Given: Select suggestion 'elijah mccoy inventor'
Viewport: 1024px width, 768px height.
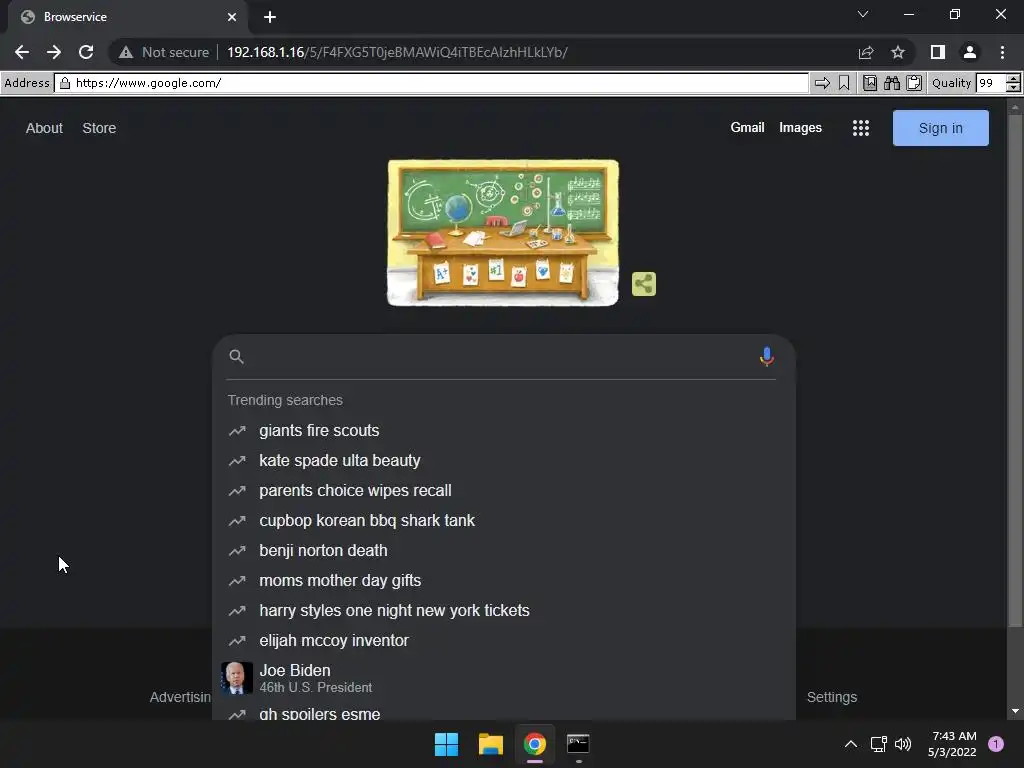Looking at the screenshot, I should tap(504, 641).
